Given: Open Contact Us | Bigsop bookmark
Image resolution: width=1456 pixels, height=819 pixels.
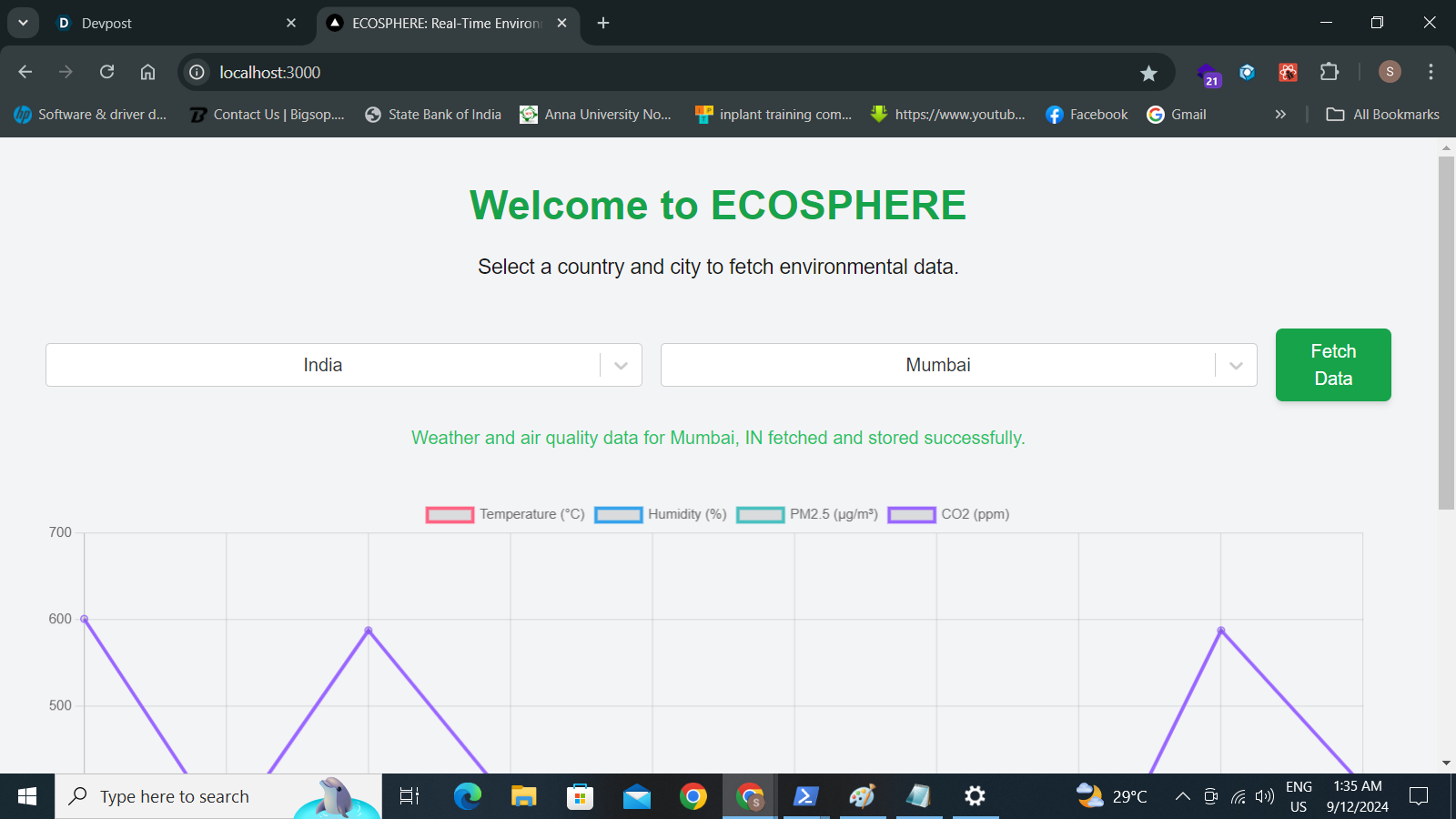Looking at the screenshot, I should [267, 115].
